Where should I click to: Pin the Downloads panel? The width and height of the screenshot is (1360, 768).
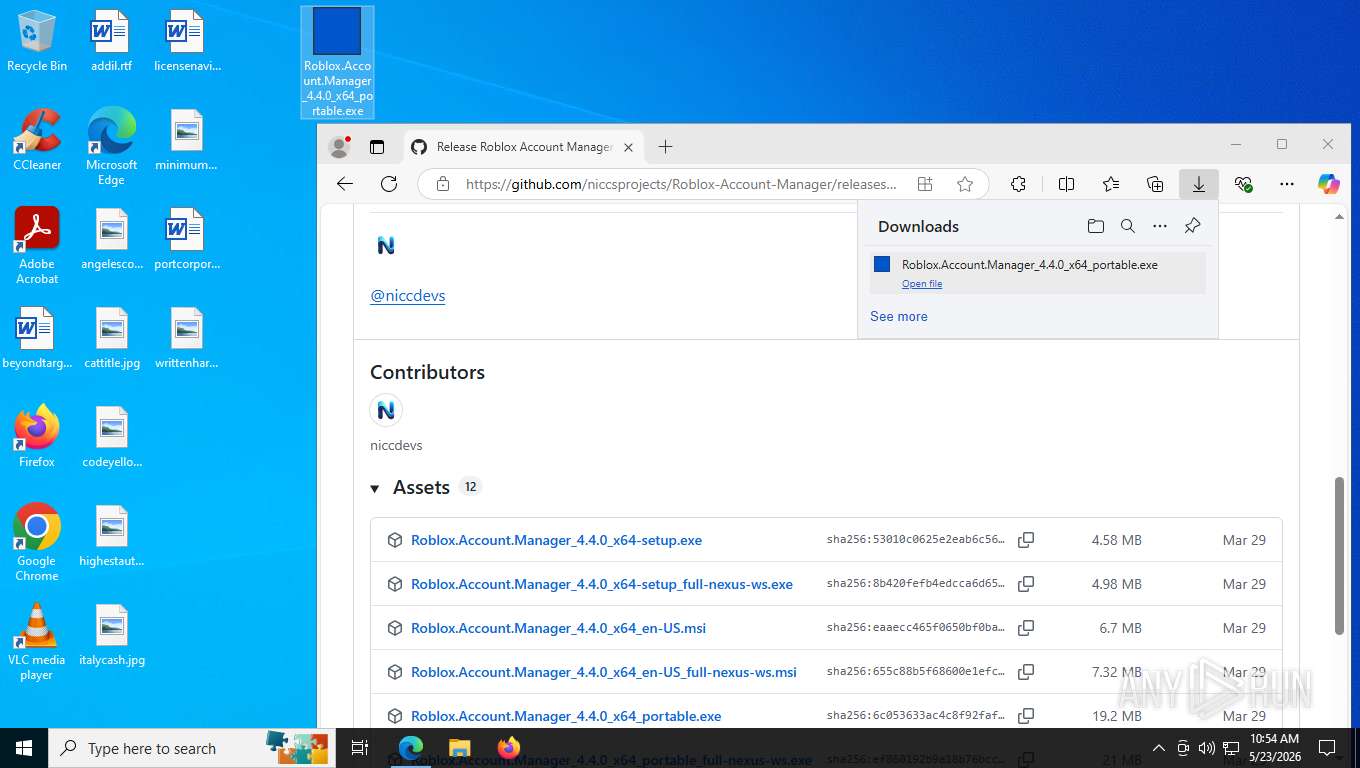(1192, 226)
